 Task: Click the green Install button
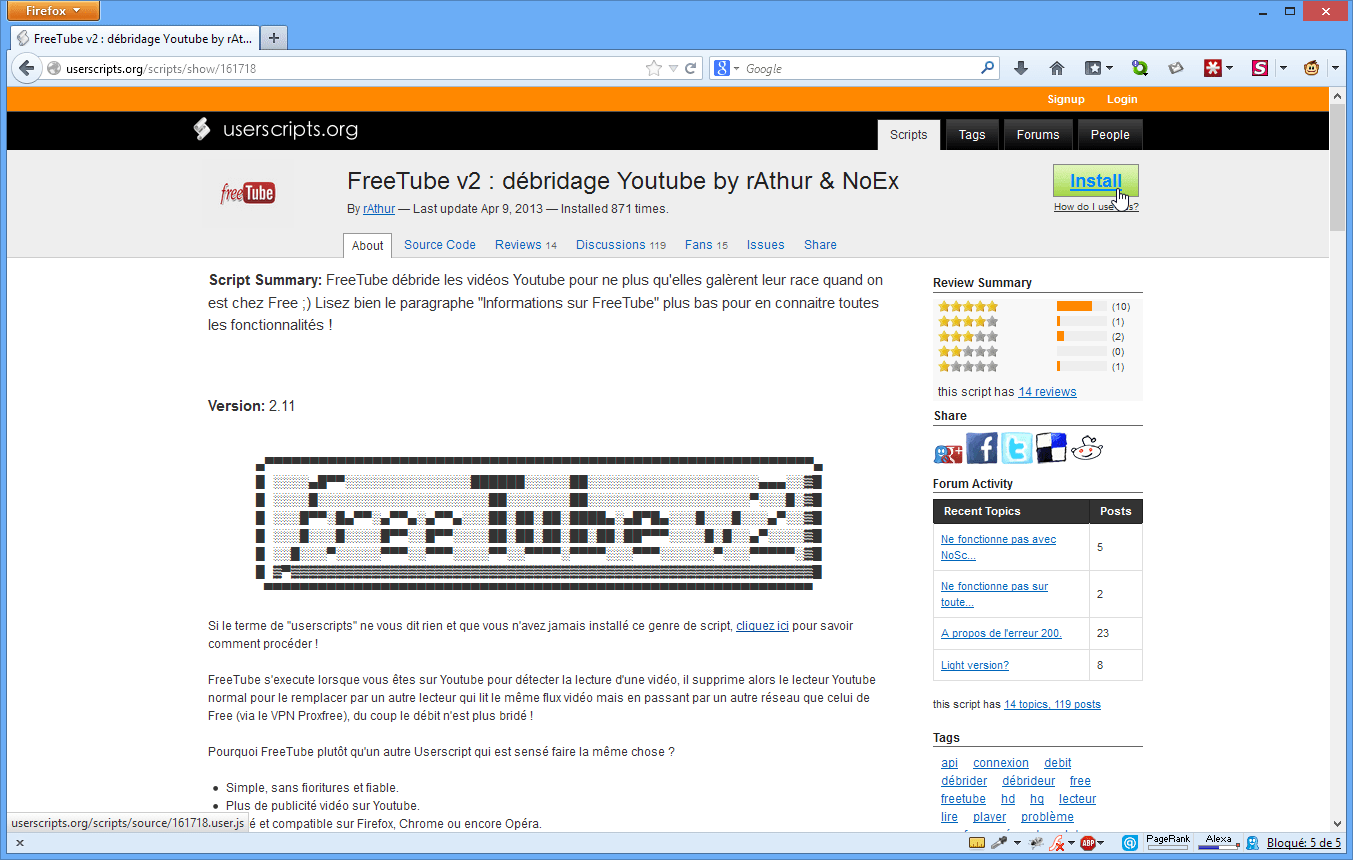(1096, 181)
